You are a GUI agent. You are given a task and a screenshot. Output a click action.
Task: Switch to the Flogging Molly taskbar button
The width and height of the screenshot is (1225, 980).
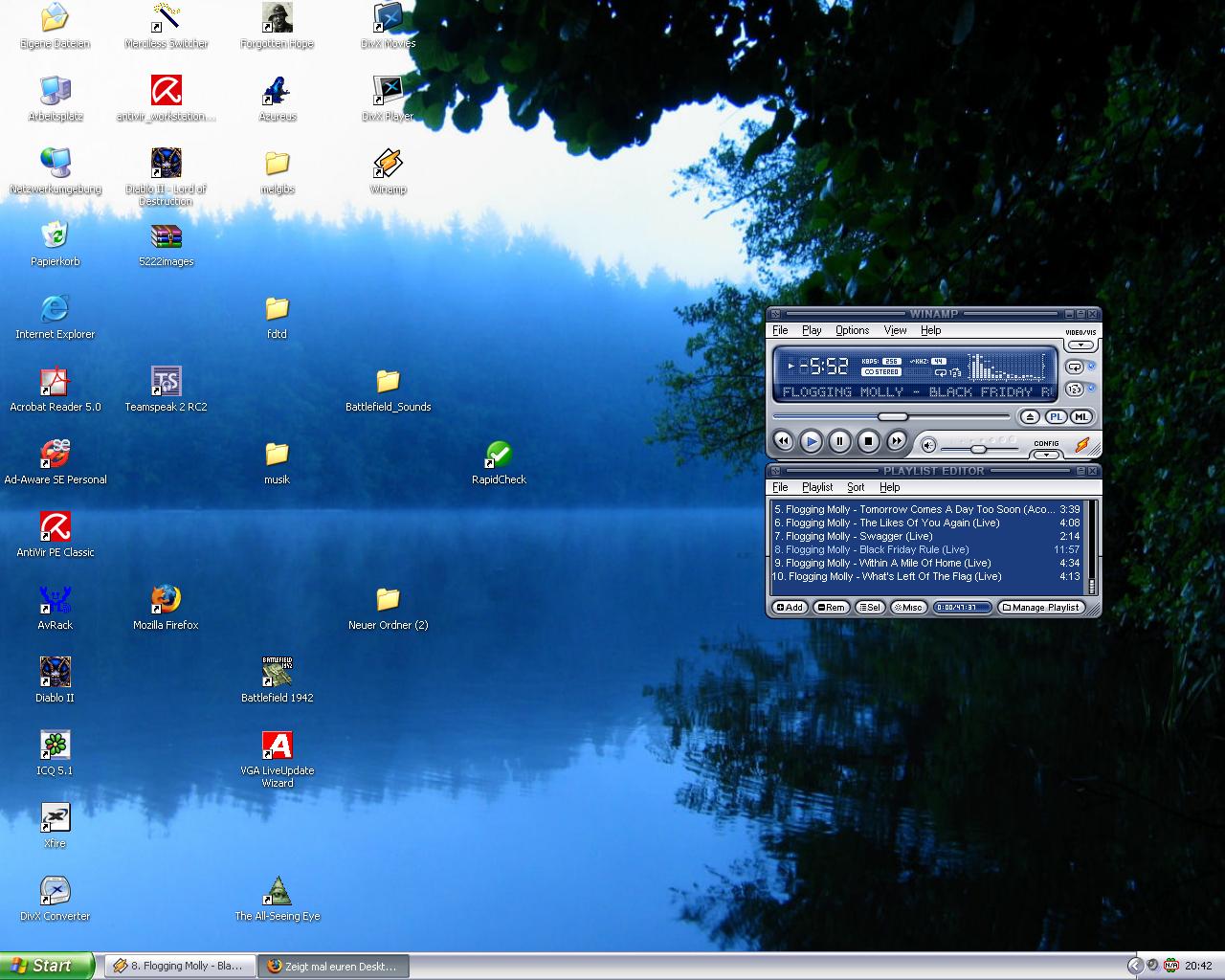click(x=180, y=966)
